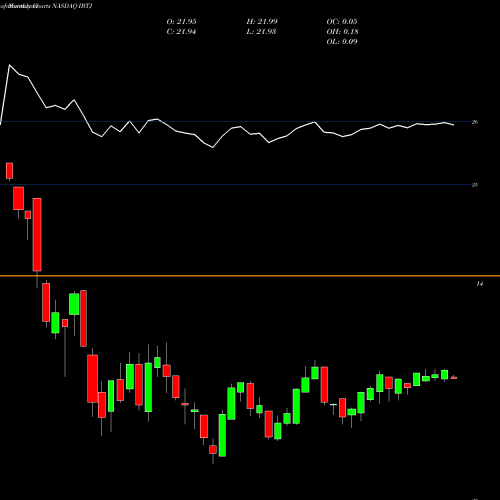Click the open price reading O: 21.95
The image size is (500, 500).
point(181,22)
